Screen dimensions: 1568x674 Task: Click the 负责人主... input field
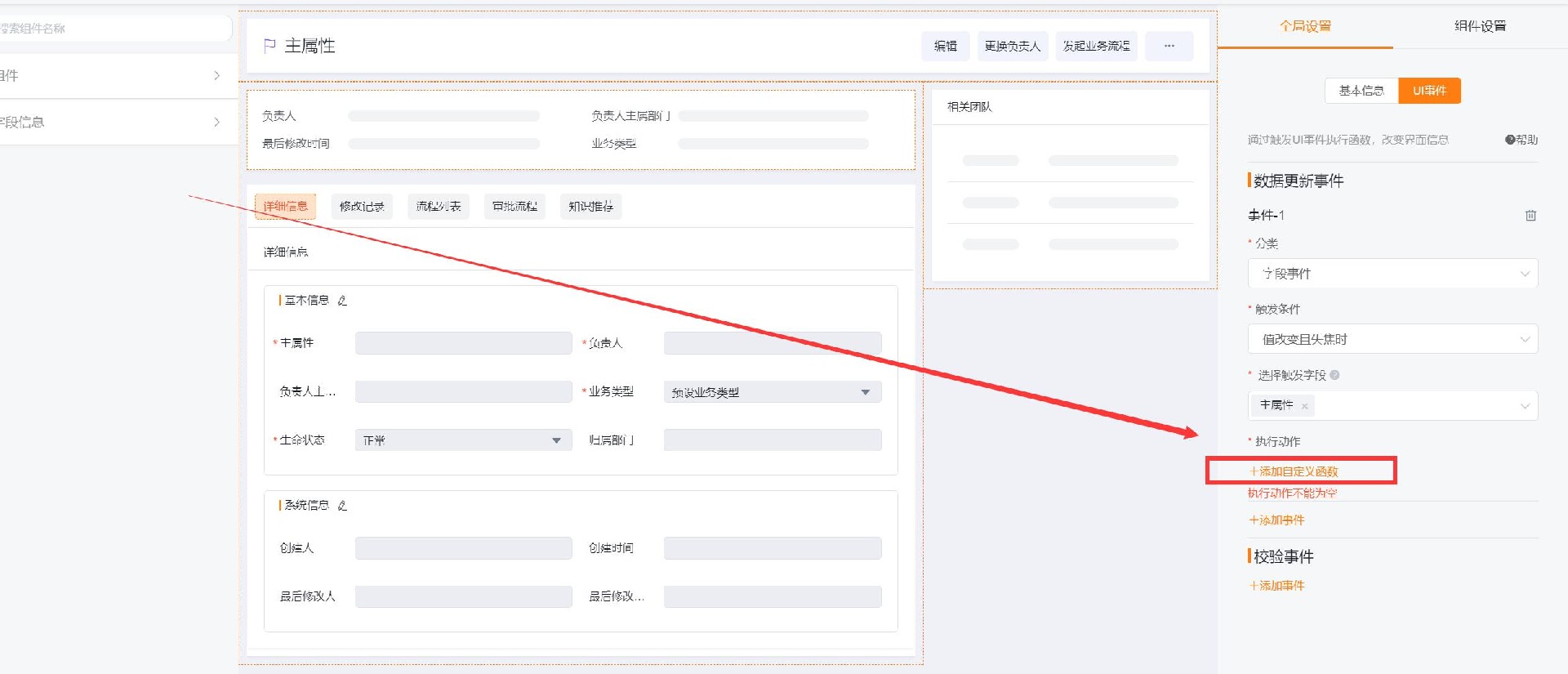click(463, 392)
